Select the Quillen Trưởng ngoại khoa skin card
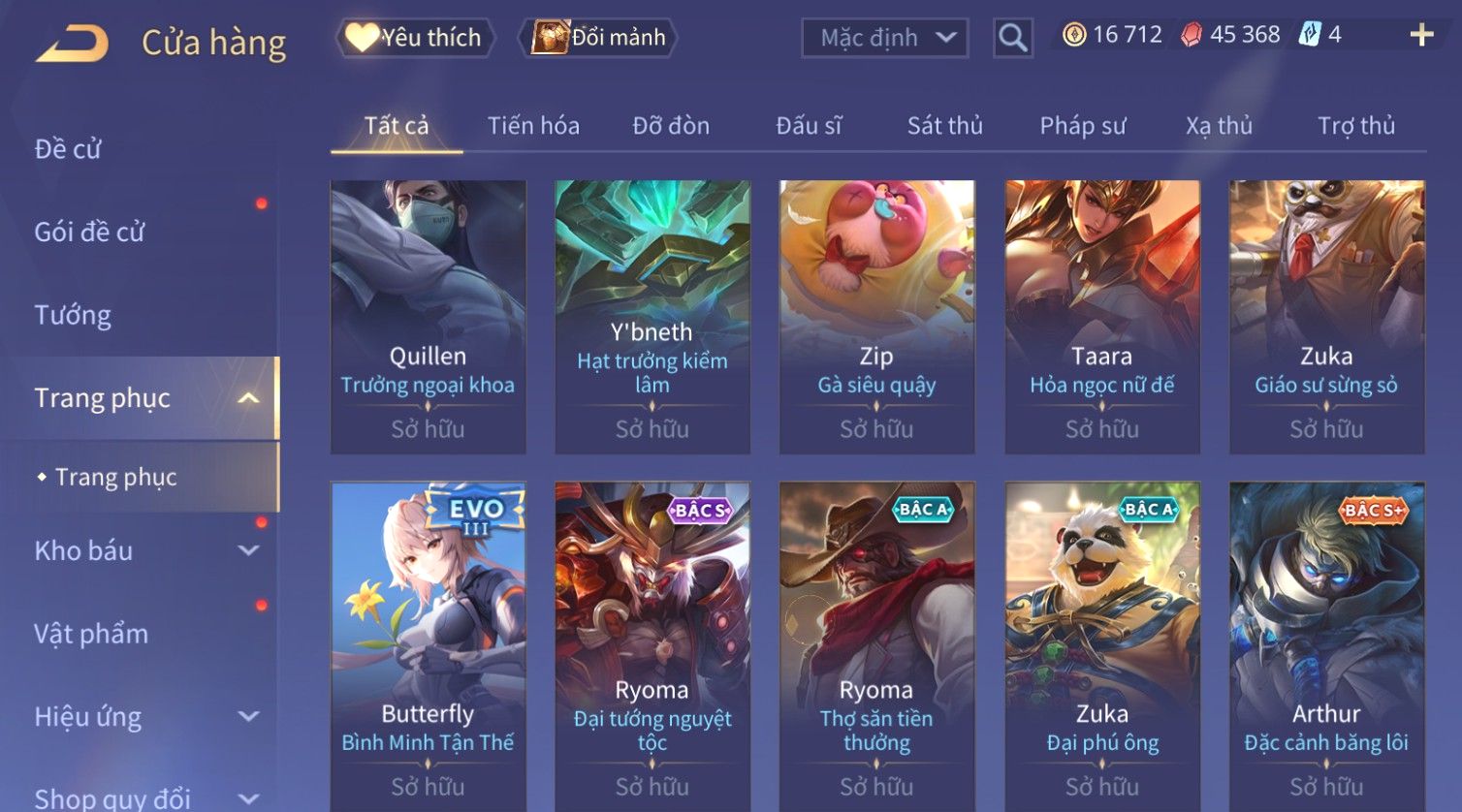Viewport: 1462px width, 812px height. click(428, 317)
